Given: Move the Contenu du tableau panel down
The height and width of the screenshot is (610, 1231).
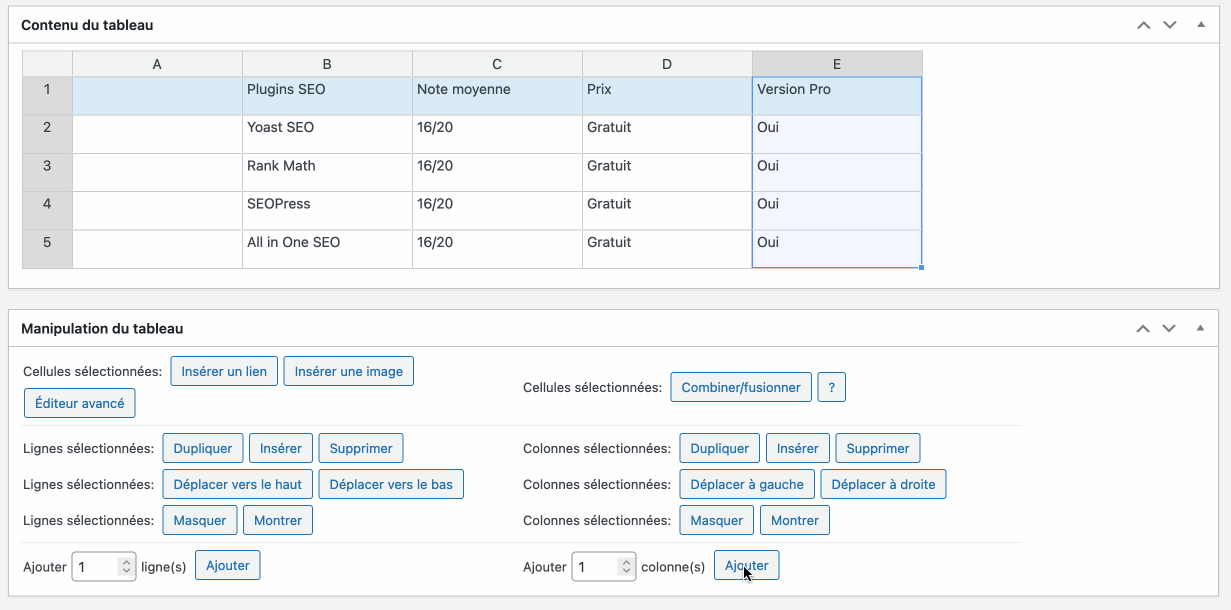Looking at the screenshot, I should [1170, 25].
